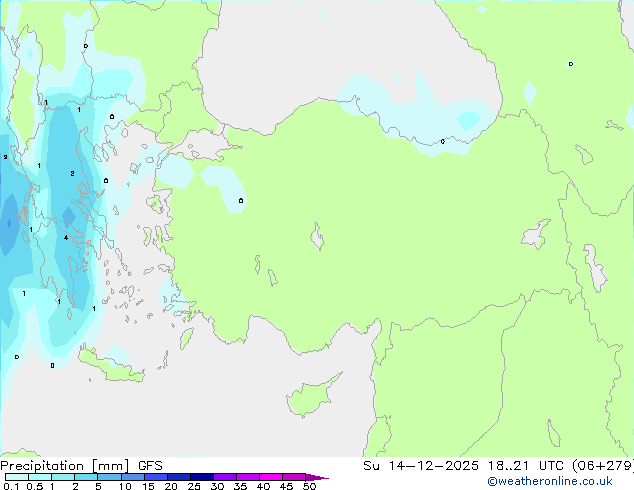
Task: Click the '20' scale label
Action: pos(171,486)
